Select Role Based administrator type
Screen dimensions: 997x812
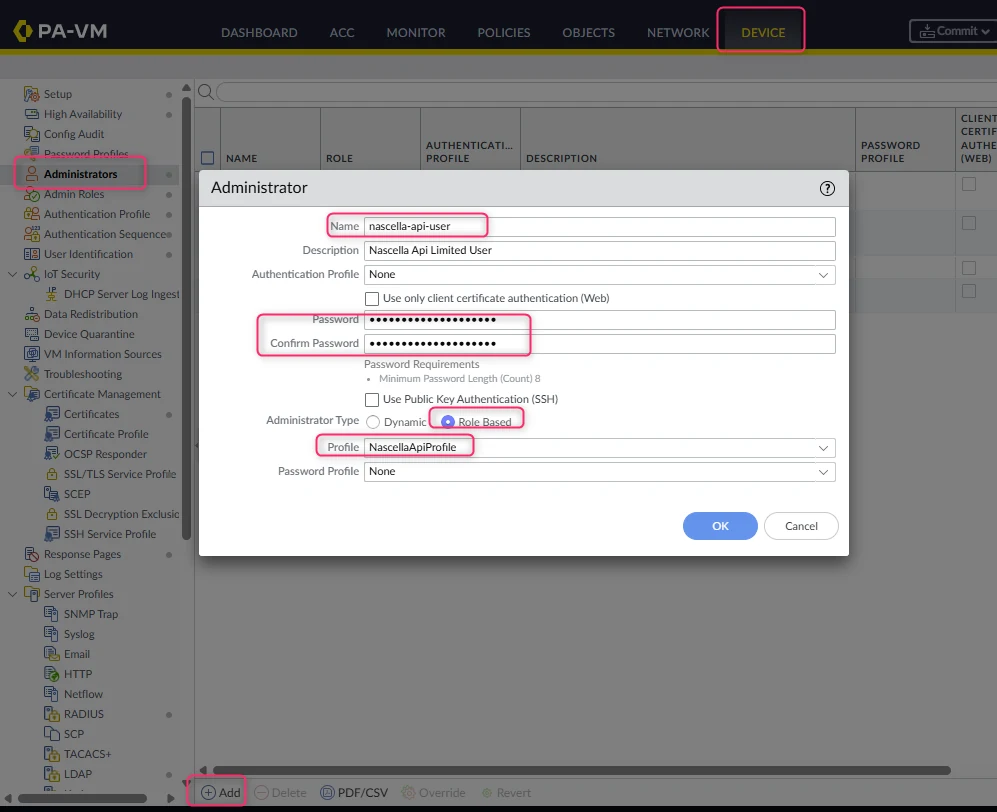448,422
